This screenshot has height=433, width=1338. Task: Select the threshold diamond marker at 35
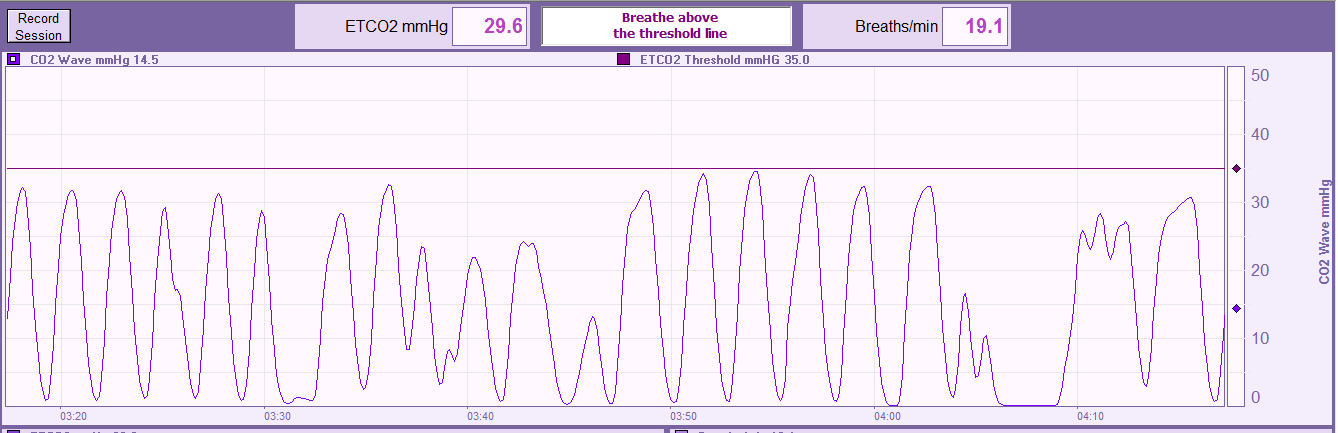click(x=1236, y=169)
